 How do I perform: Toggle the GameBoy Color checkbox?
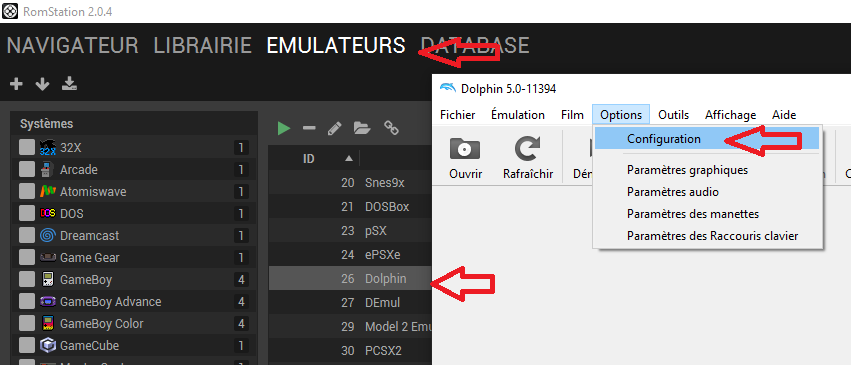click(x=26, y=323)
